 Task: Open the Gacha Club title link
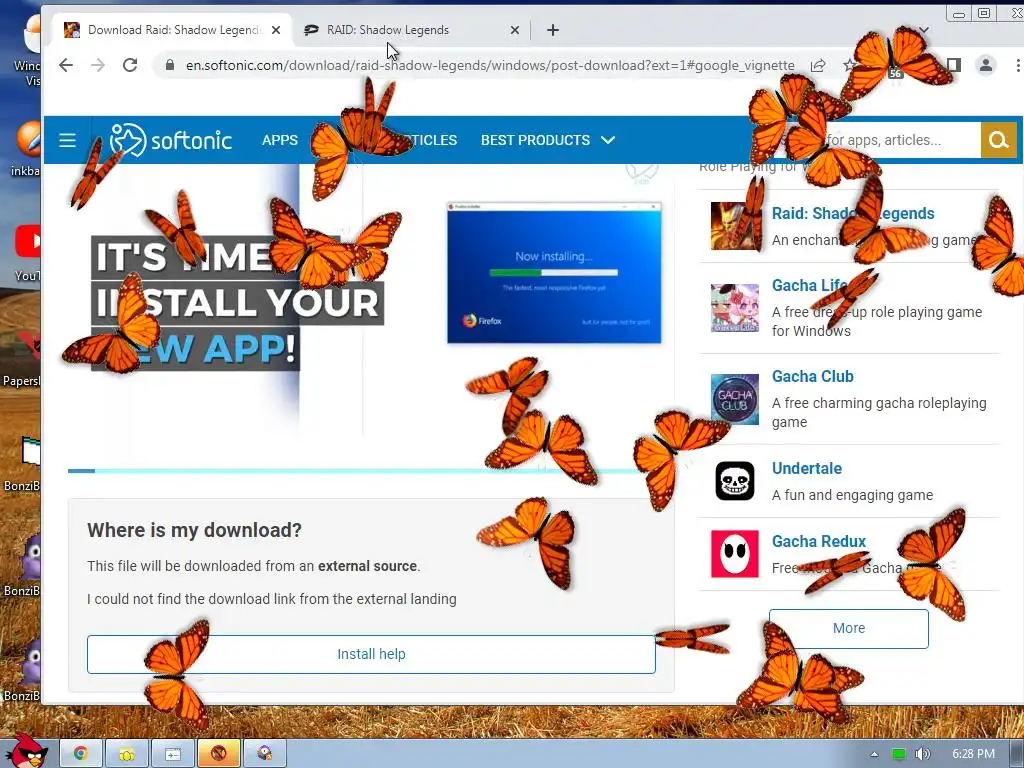coord(812,376)
